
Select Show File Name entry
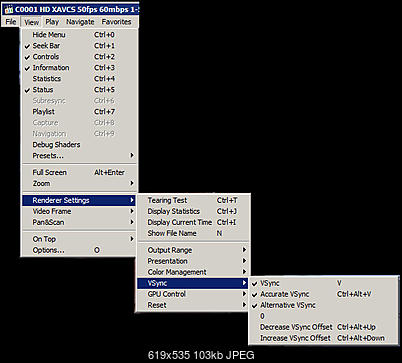(x=193, y=233)
